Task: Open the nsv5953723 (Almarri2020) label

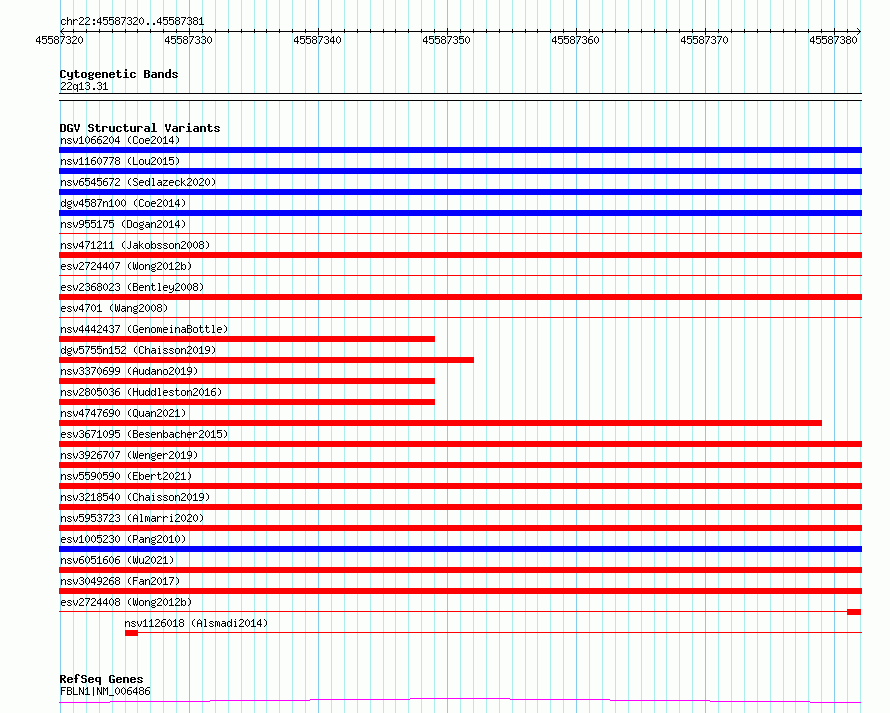Action: pos(132,518)
